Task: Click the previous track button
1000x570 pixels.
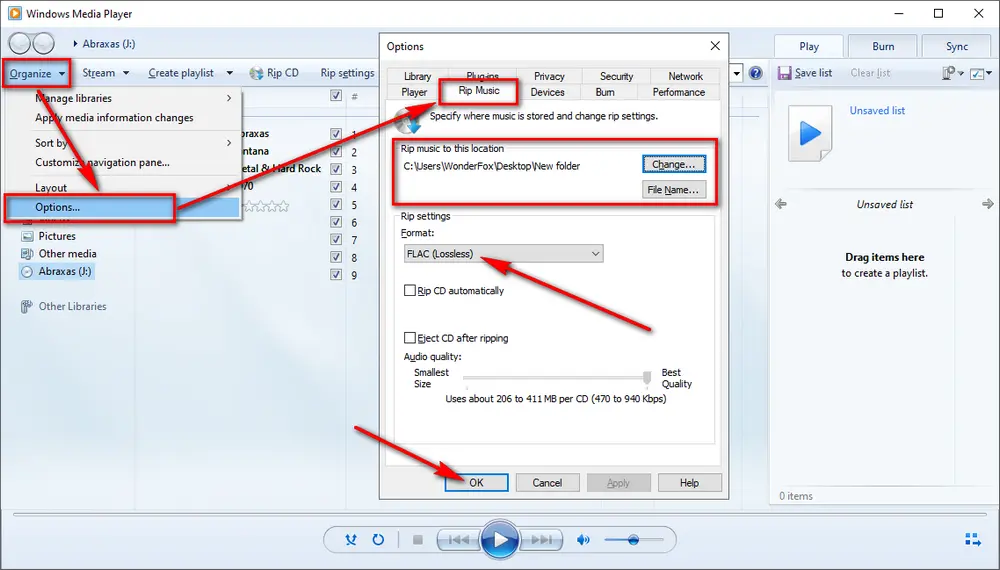Action: pyautogui.click(x=459, y=540)
